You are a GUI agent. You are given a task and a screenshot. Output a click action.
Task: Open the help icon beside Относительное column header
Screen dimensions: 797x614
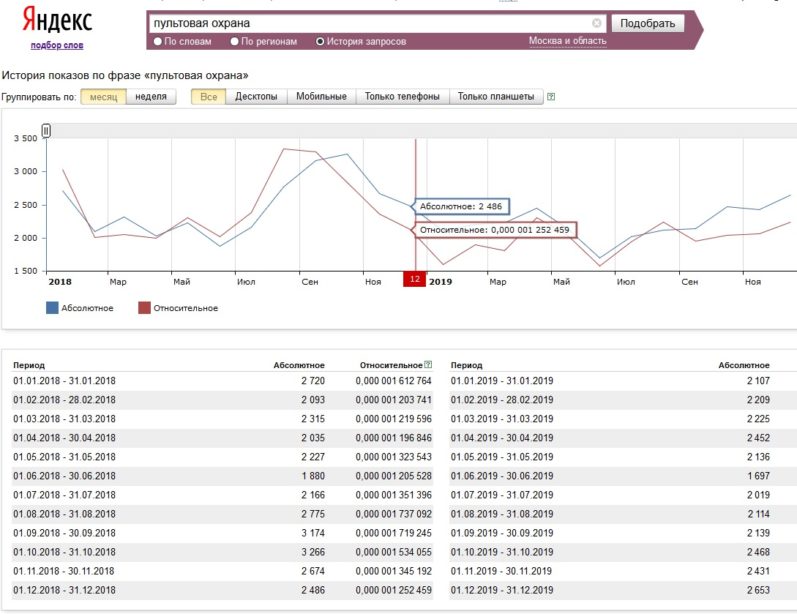[428, 364]
